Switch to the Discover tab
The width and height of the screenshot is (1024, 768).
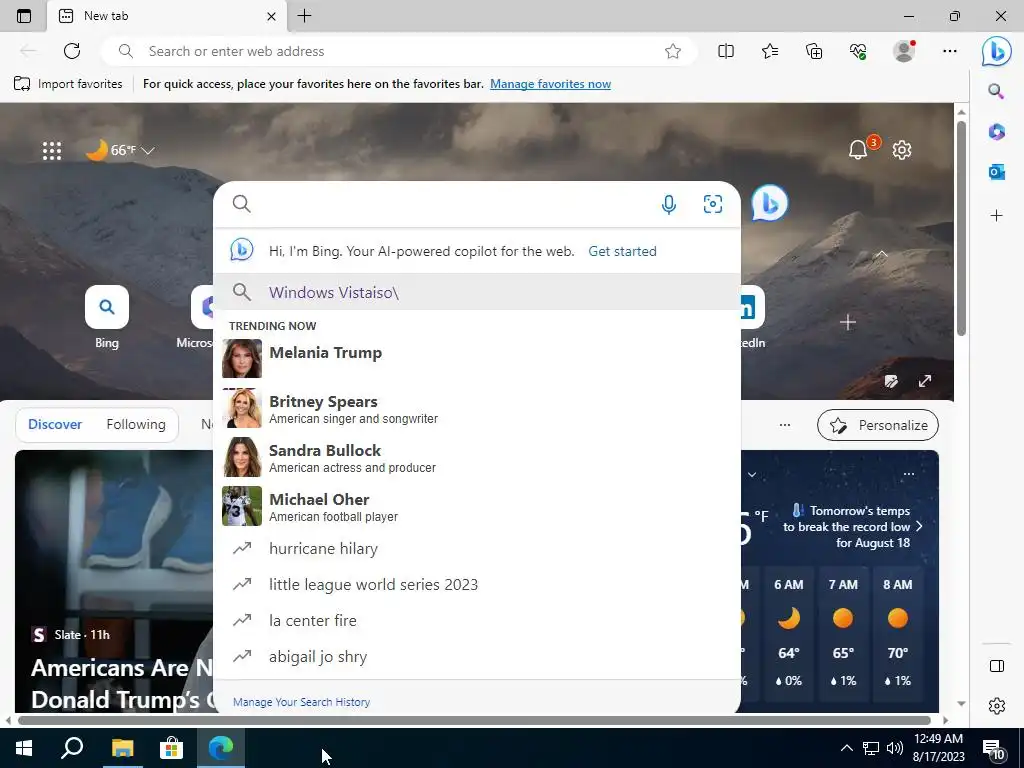click(x=55, y=424)
